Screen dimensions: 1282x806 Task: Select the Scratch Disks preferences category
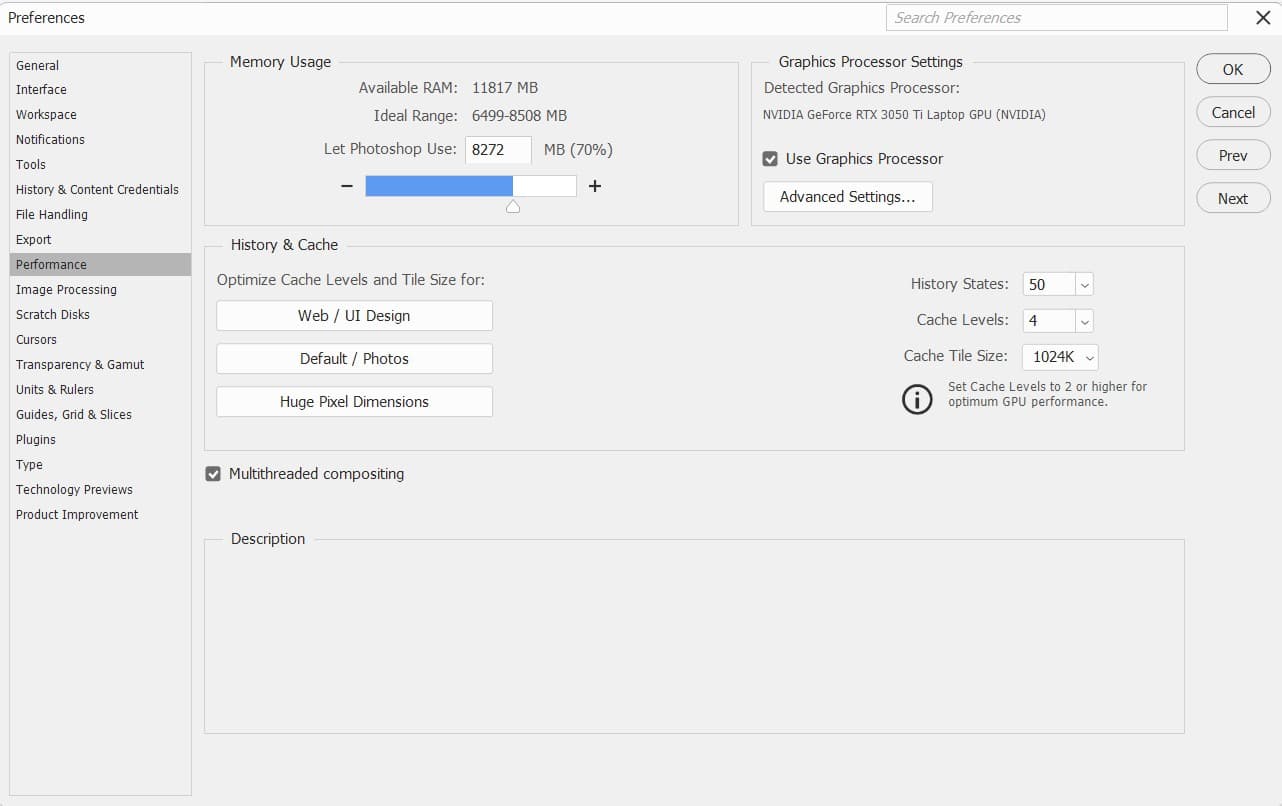pyautogui.click(x=52, y=314)
